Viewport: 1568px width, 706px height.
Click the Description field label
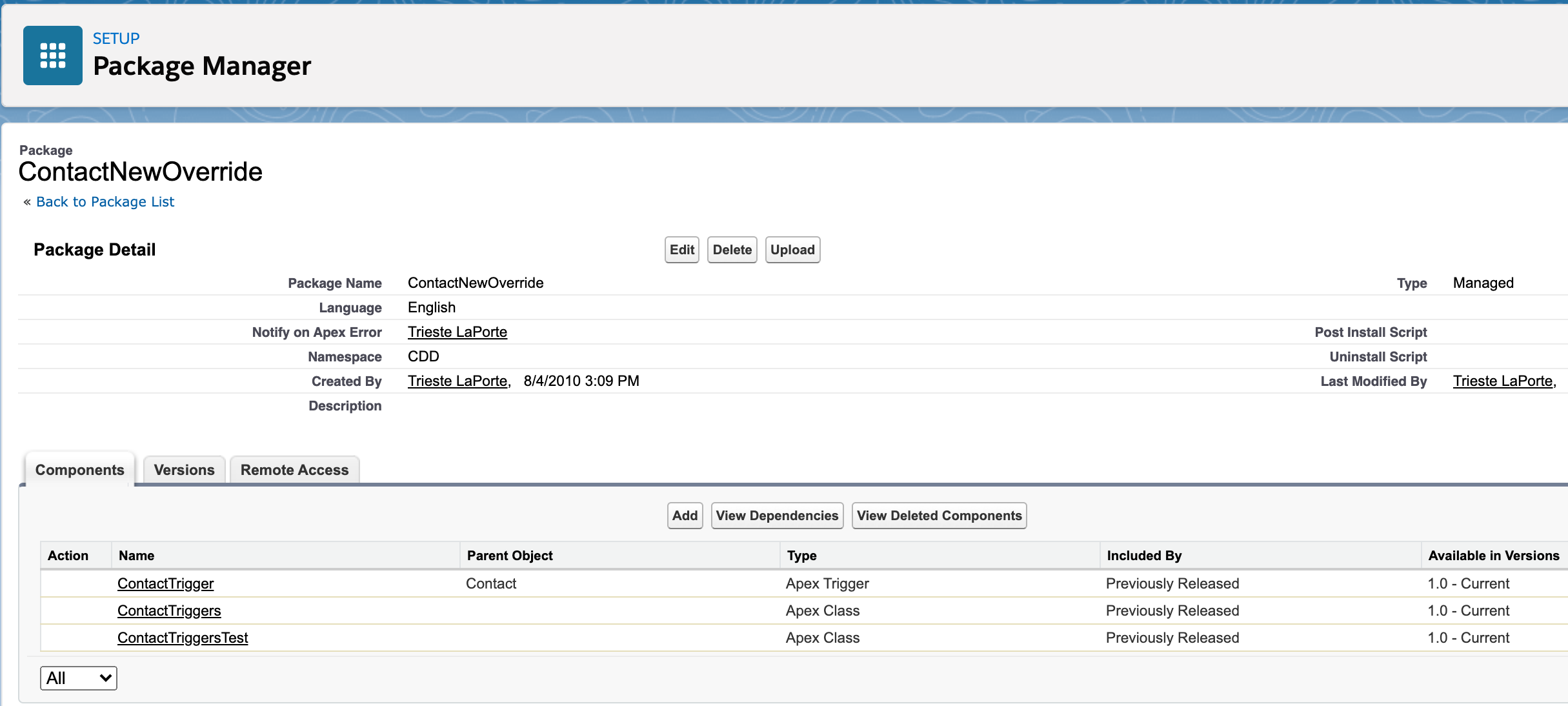[345, 406]
